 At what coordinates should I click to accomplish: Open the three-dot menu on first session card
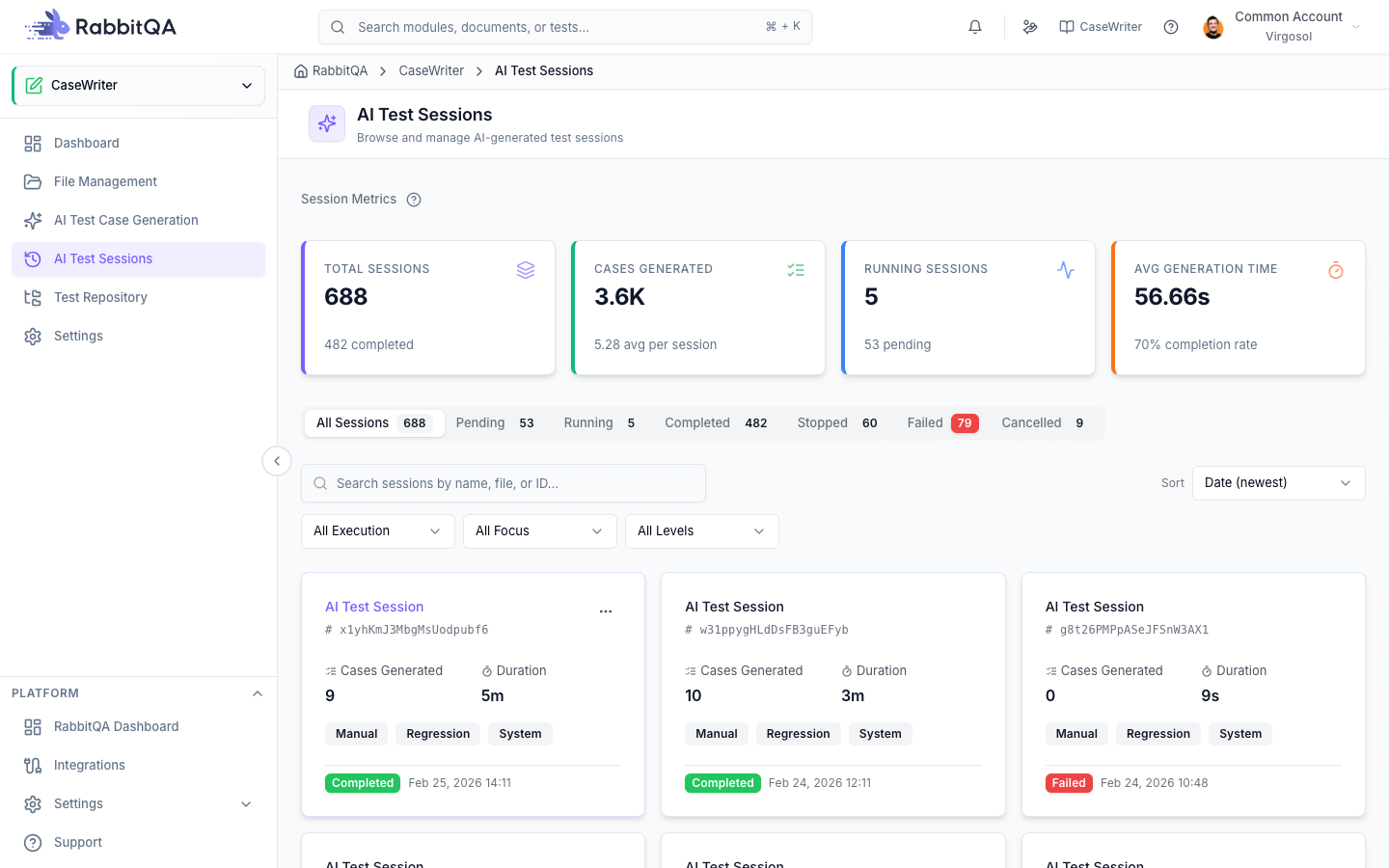point(606,611)
